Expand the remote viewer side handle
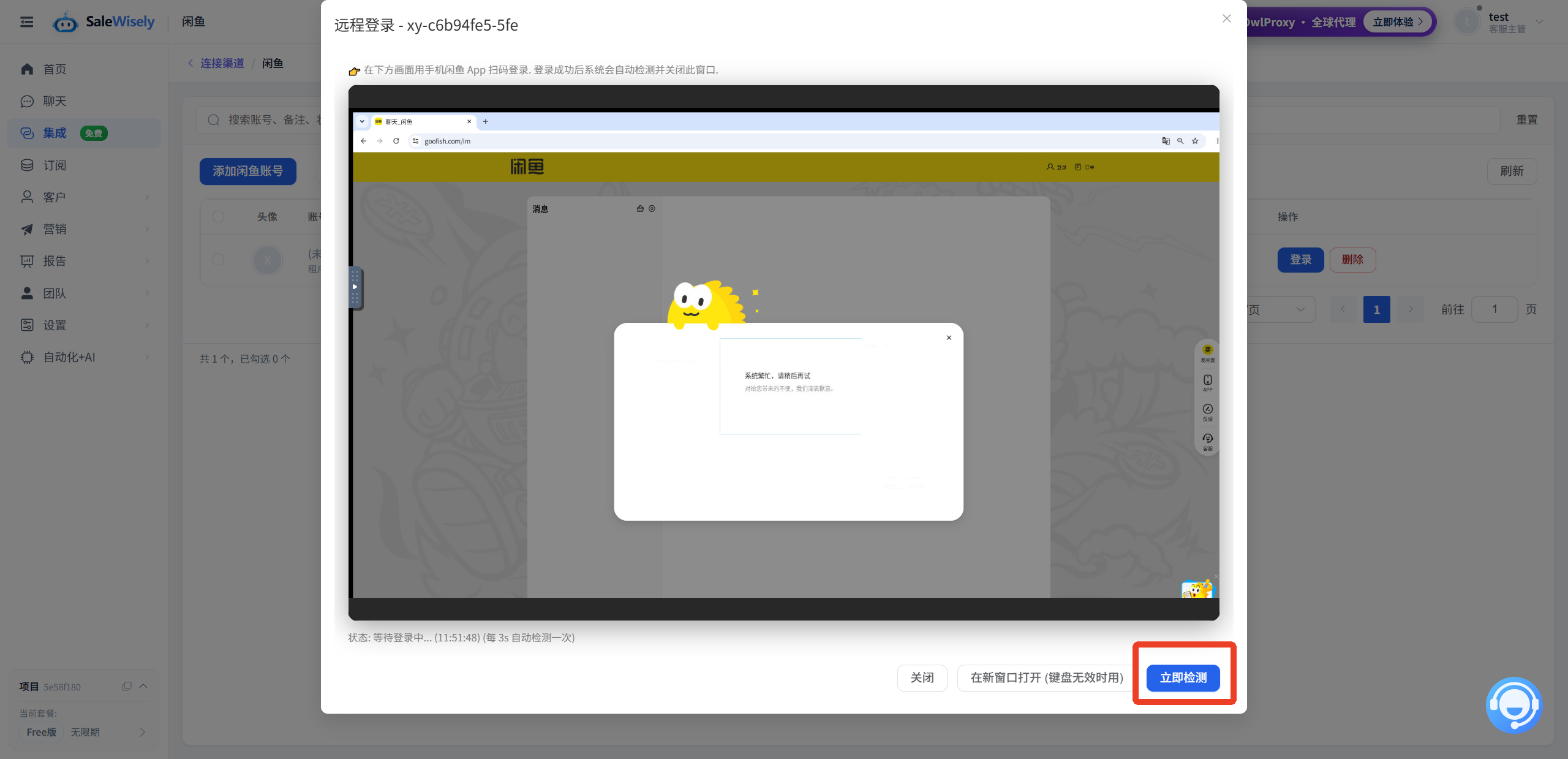The width and height of the screenshot is (1568, 759). [x=355, y=287]
